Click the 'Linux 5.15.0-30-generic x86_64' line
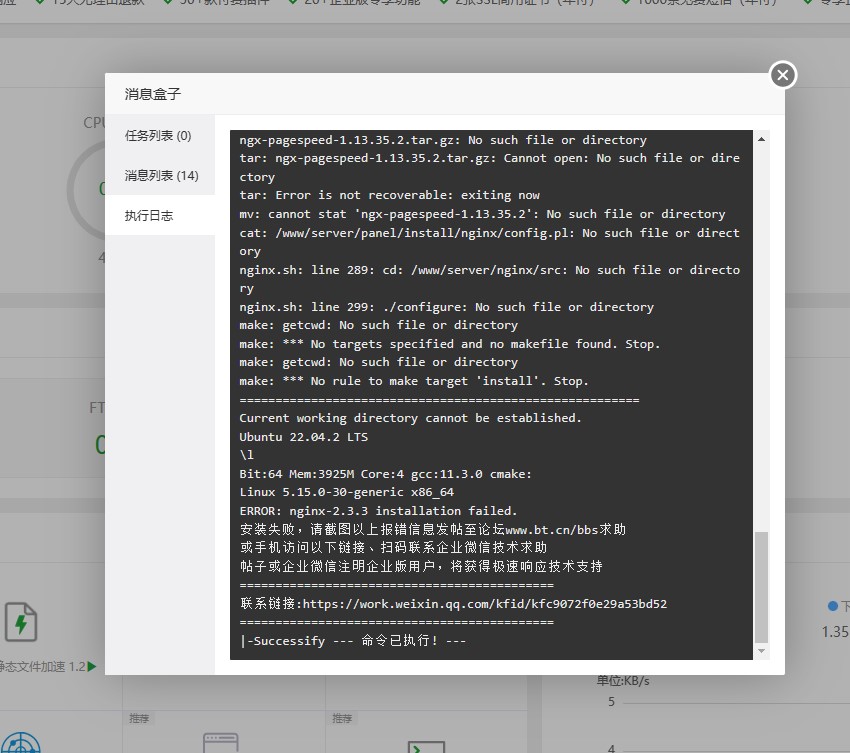Viewport: 850px width, 753px height. 346,492
